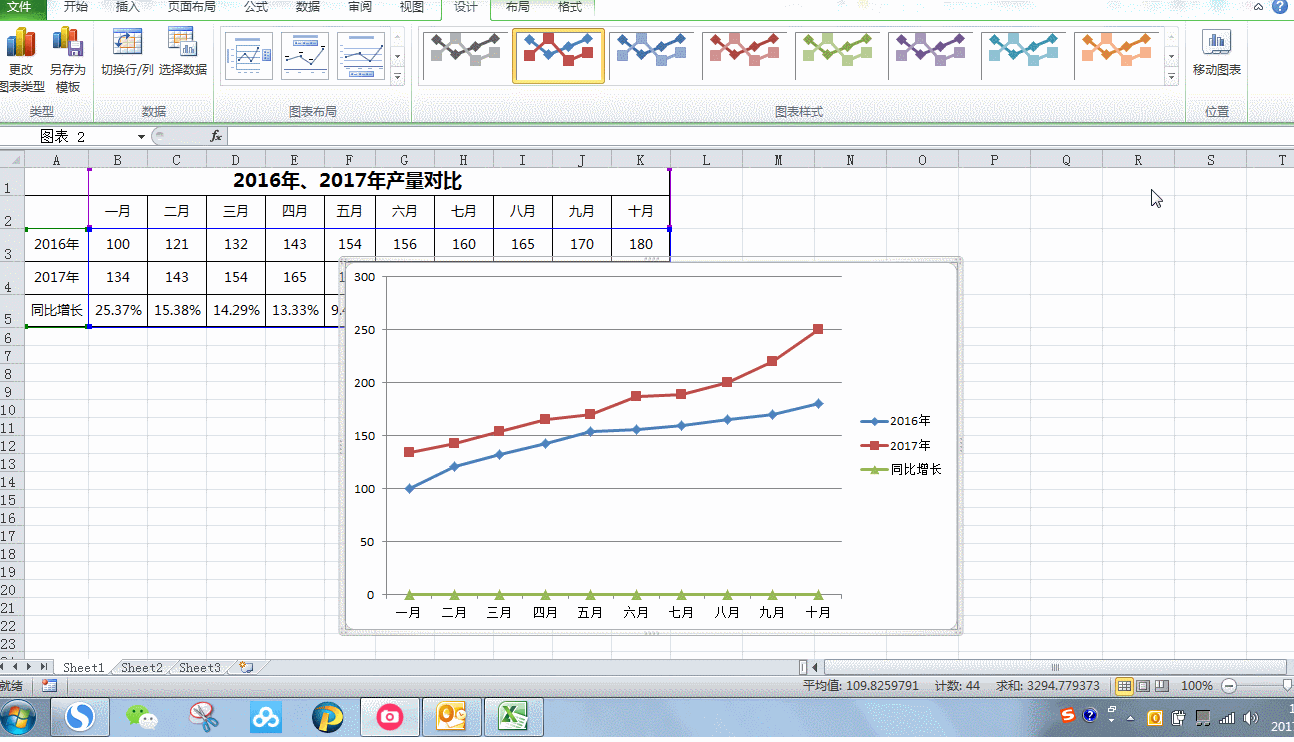Switch to Normal view in status bar

point(1124,686)
